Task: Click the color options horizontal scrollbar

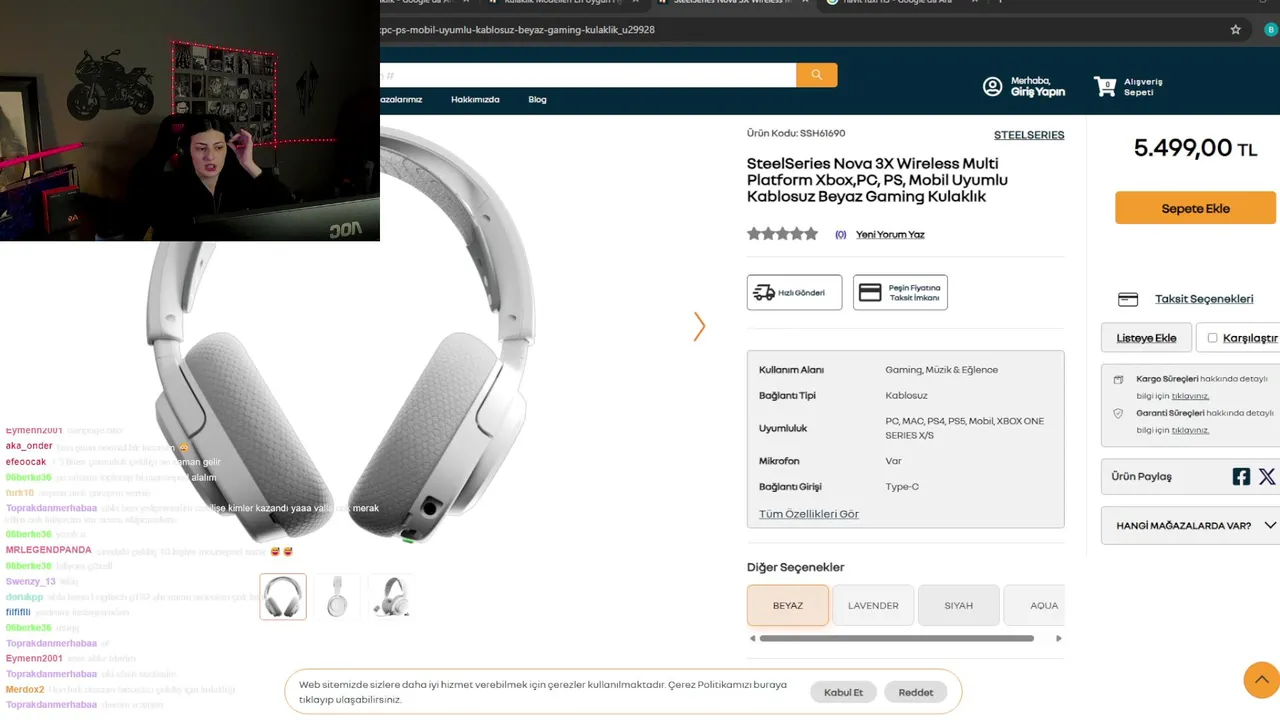Action: (896, 638)
